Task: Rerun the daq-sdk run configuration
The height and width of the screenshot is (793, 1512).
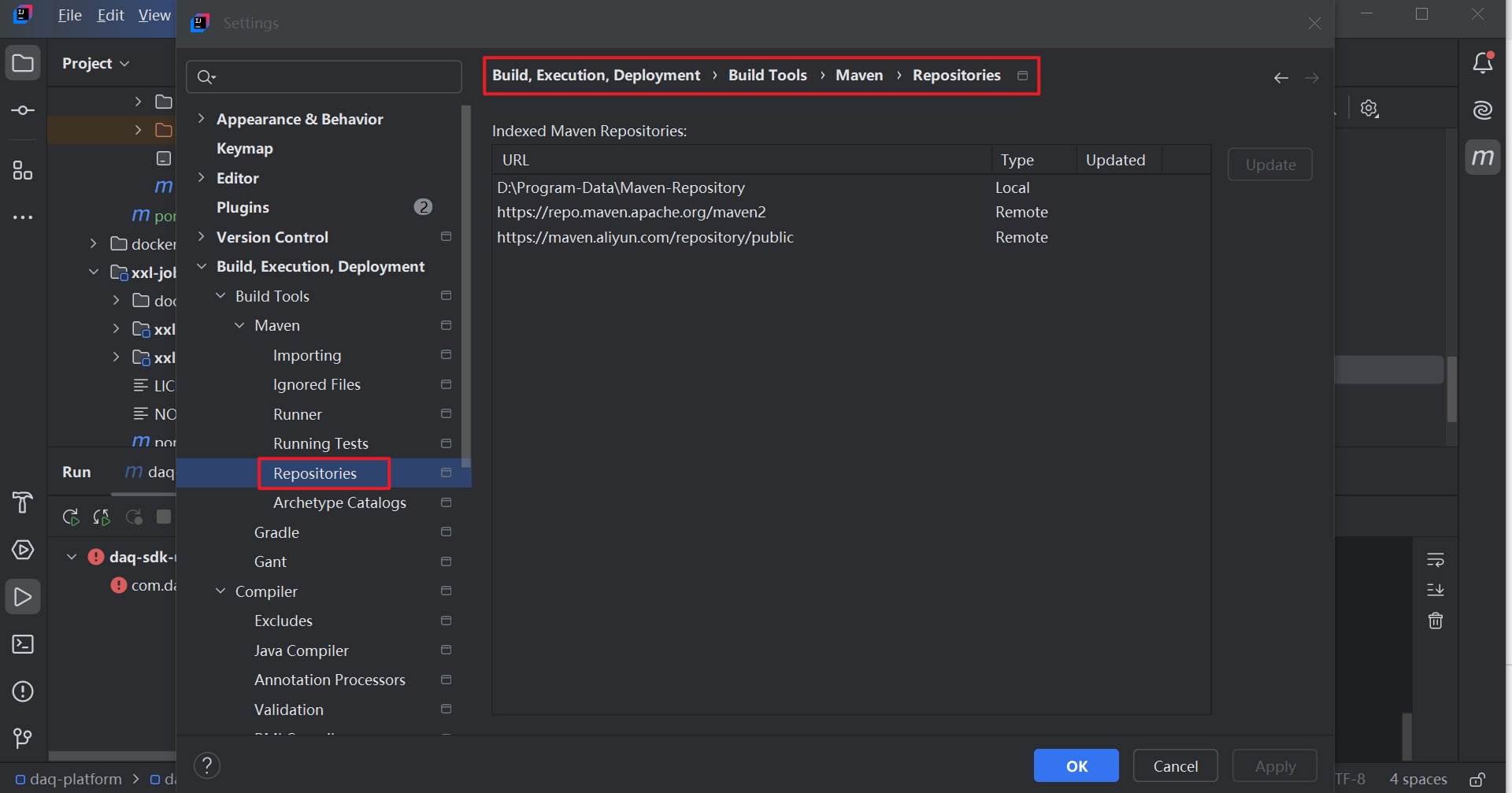Action: 70,517
